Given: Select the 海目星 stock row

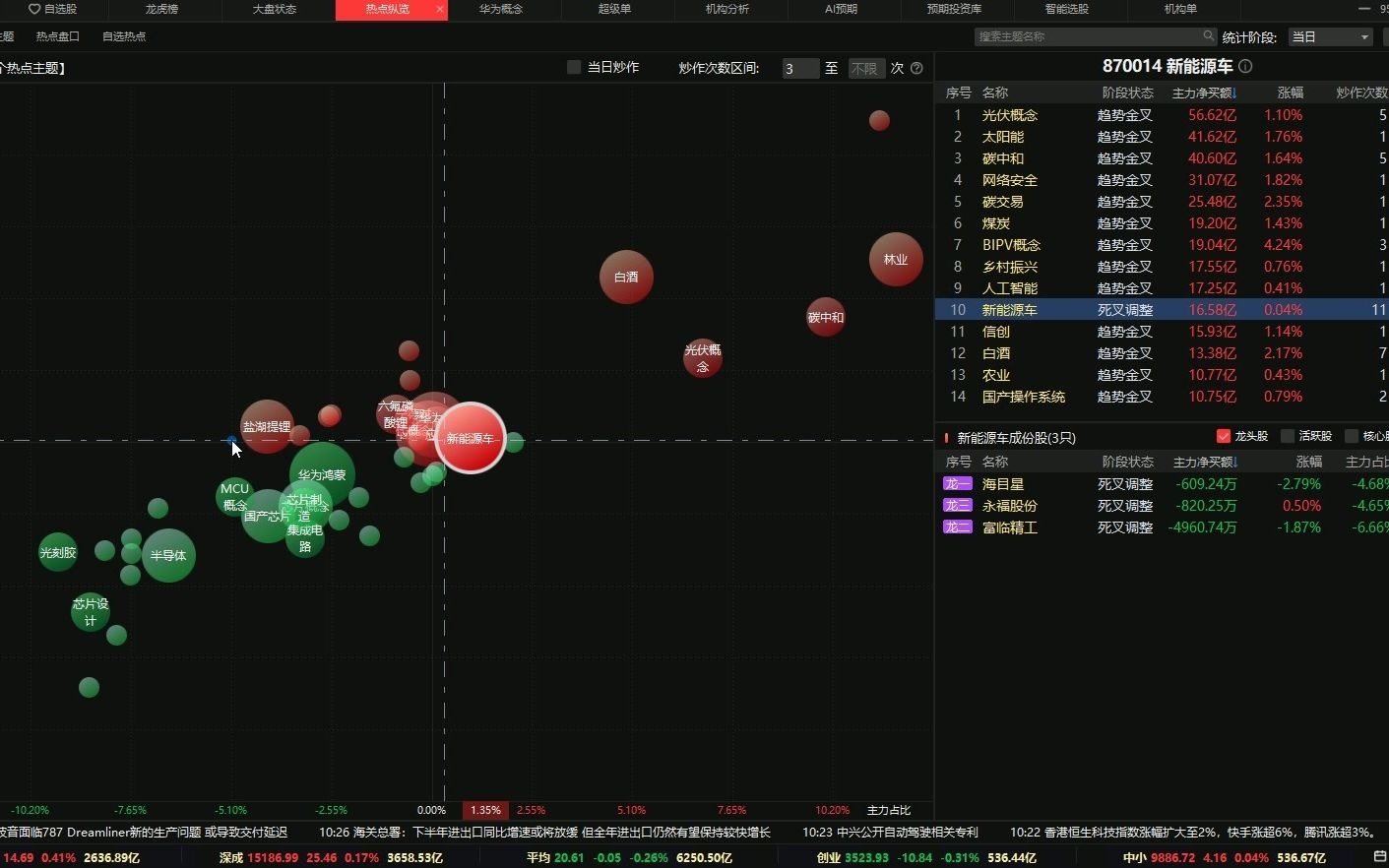Looking at the screenshot, I should click(1162, 484).
